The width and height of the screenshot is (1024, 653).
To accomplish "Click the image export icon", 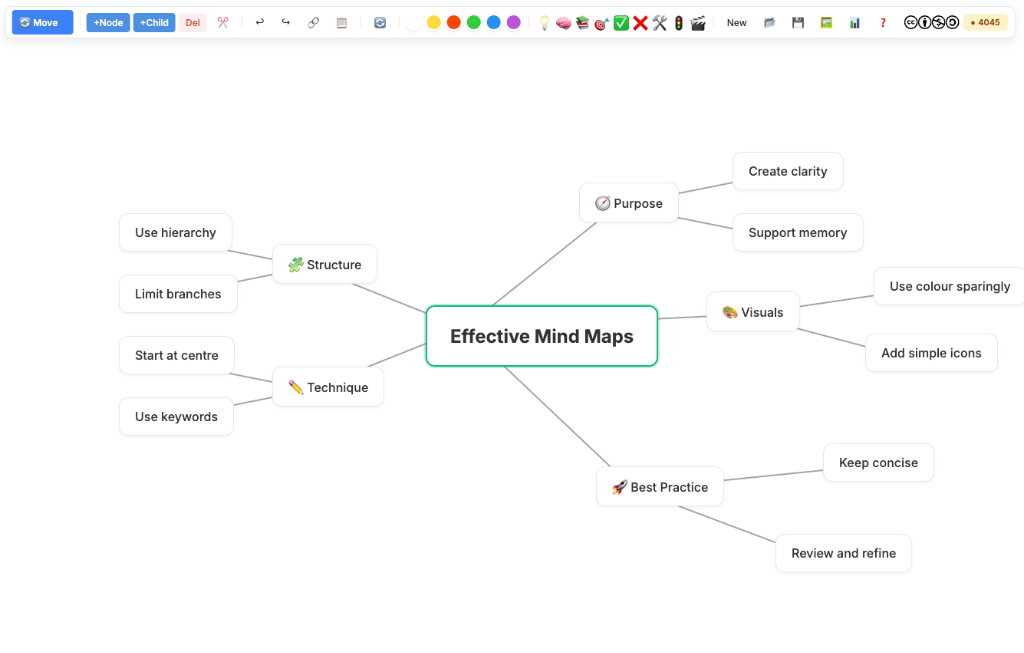I will point(826,21).
